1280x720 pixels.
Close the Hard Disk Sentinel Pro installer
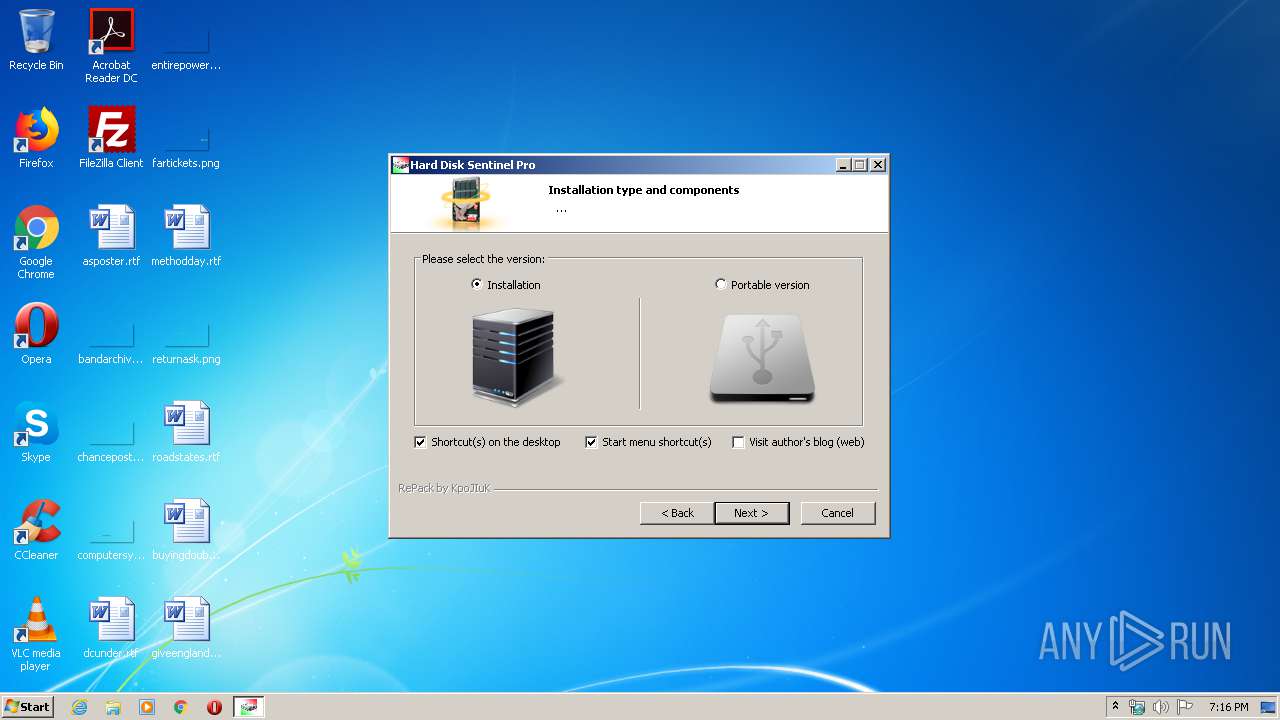coord(878,165)
